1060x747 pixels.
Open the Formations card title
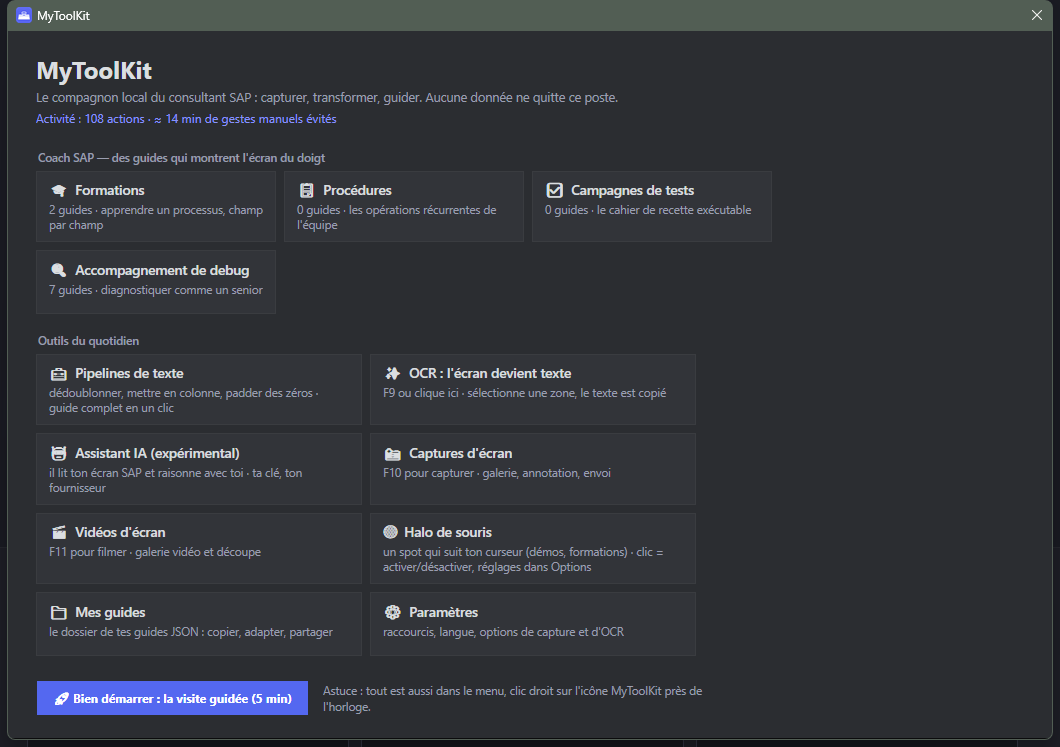110,191
